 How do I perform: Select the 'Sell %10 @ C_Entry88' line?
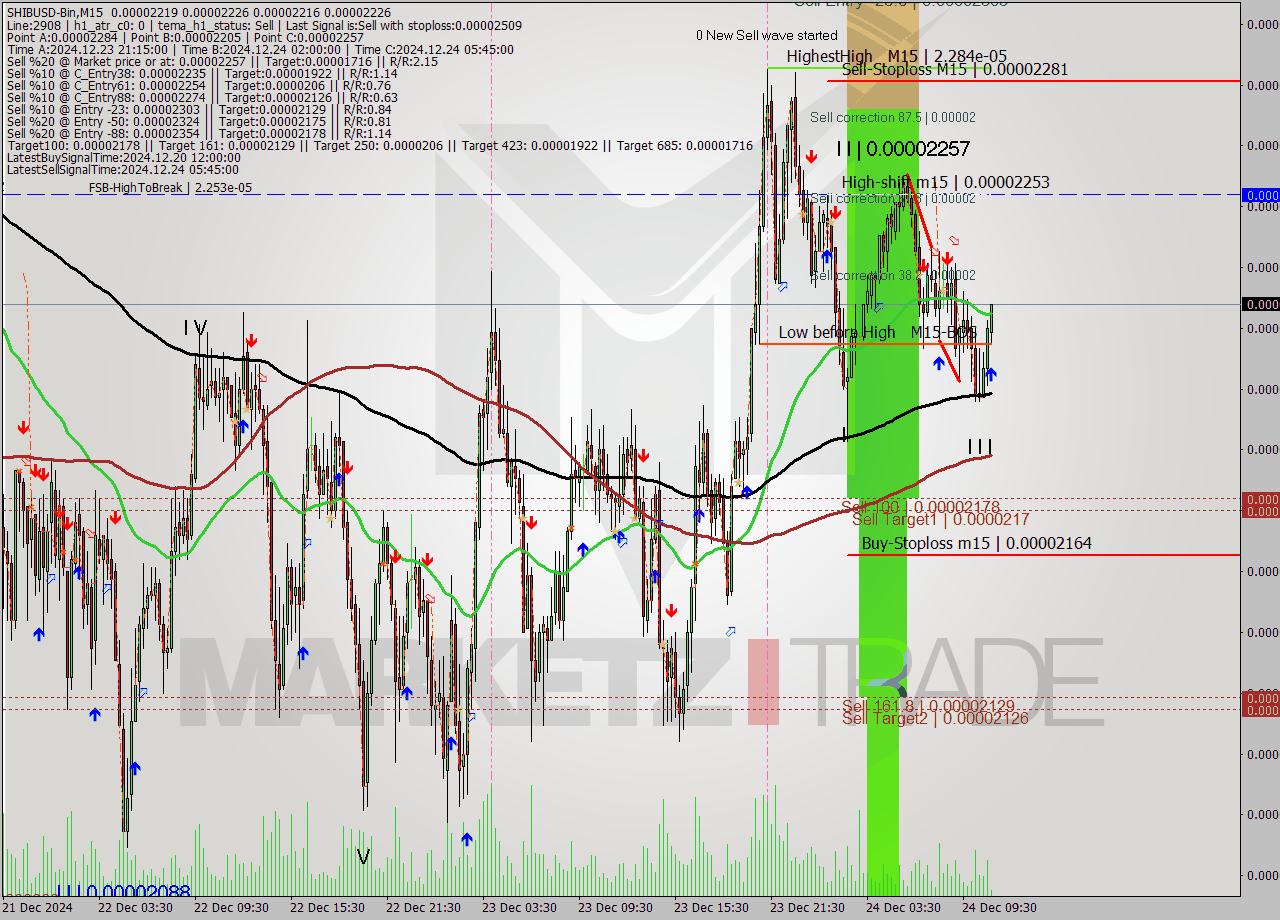coord(202,98)
